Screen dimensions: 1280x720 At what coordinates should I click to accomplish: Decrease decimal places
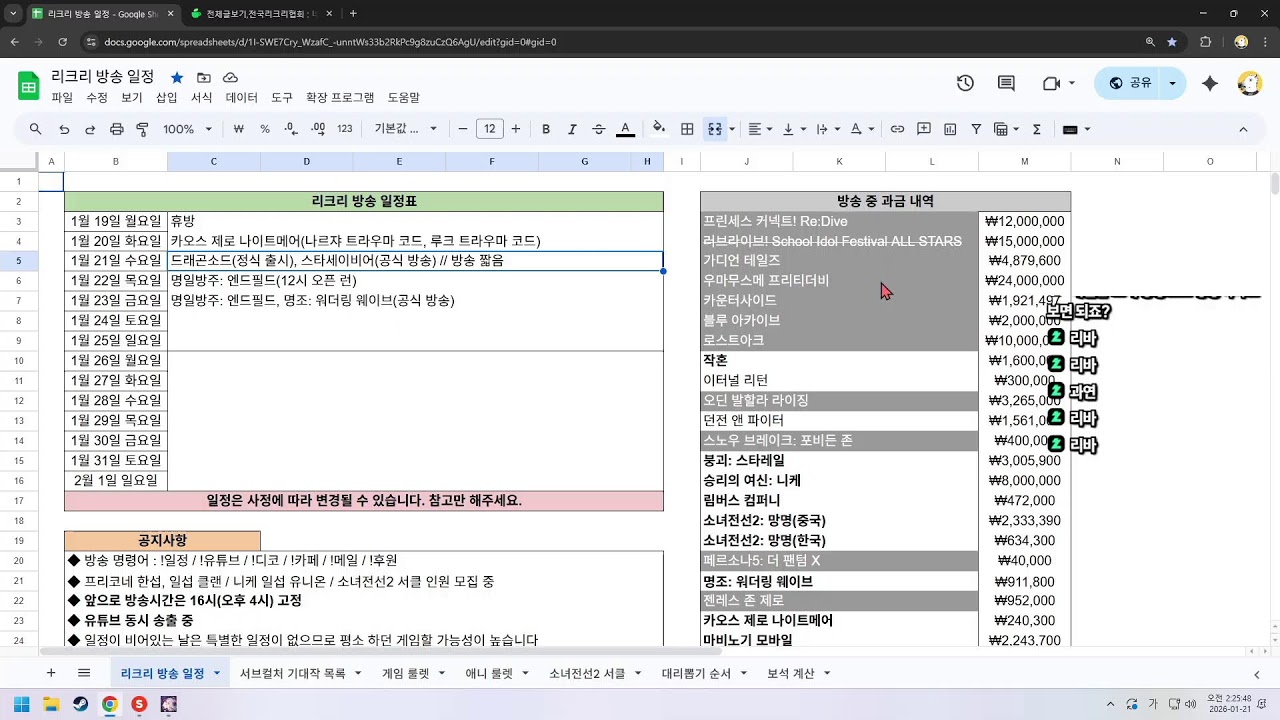click(291, 129)
